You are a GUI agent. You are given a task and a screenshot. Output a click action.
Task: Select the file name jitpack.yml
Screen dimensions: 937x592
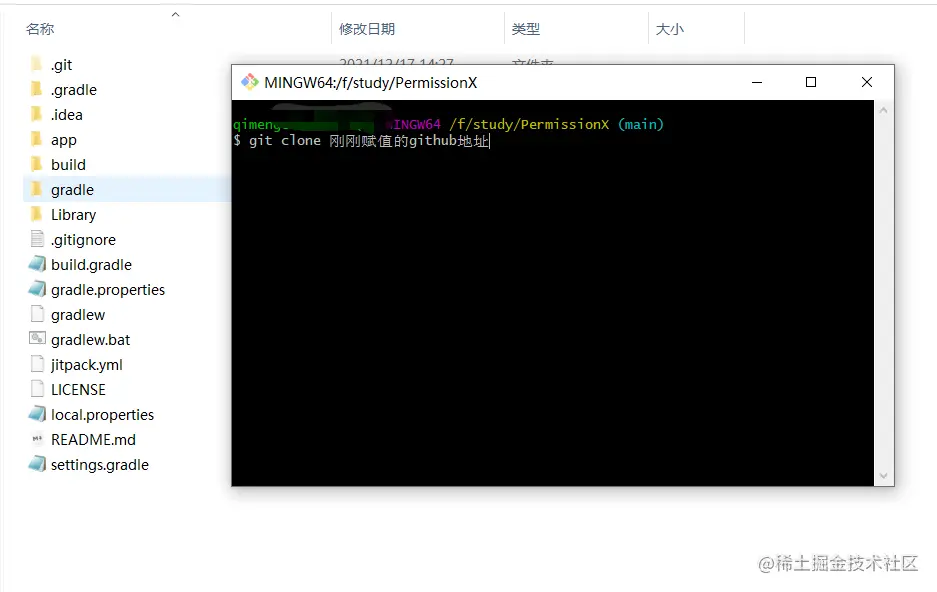(x=87, y=364)
